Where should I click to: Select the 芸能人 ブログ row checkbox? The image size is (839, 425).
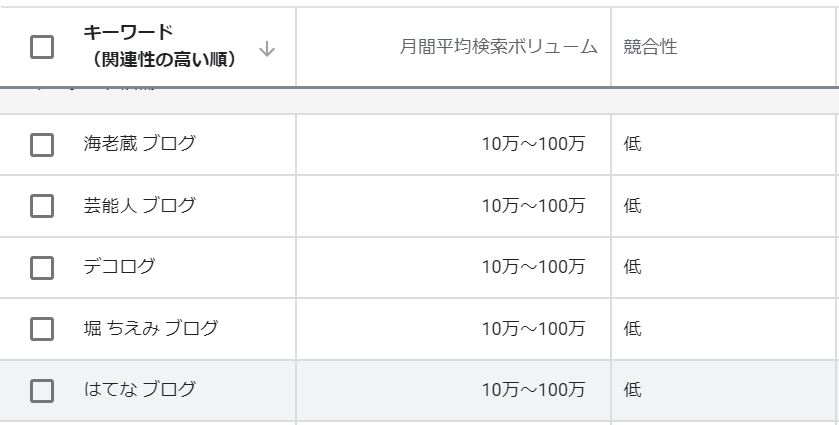click(42, 206)
